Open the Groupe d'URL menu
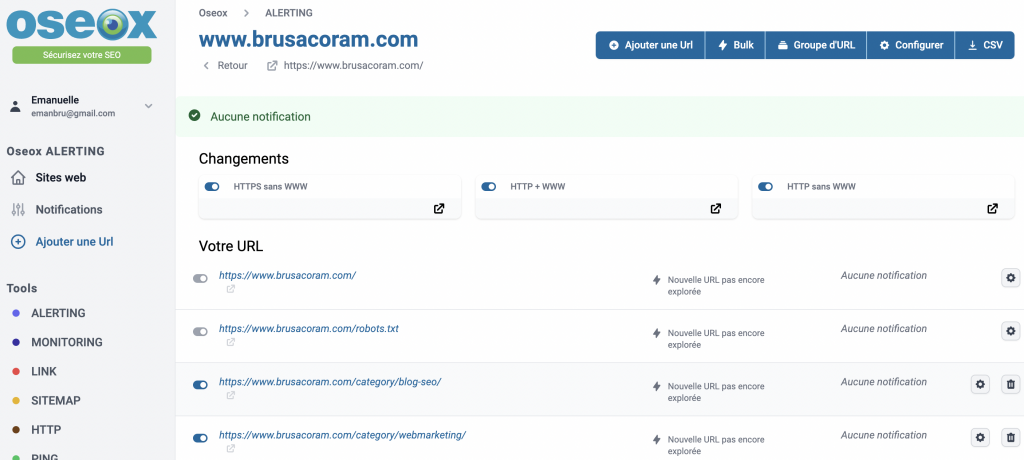 pos(815,45)
